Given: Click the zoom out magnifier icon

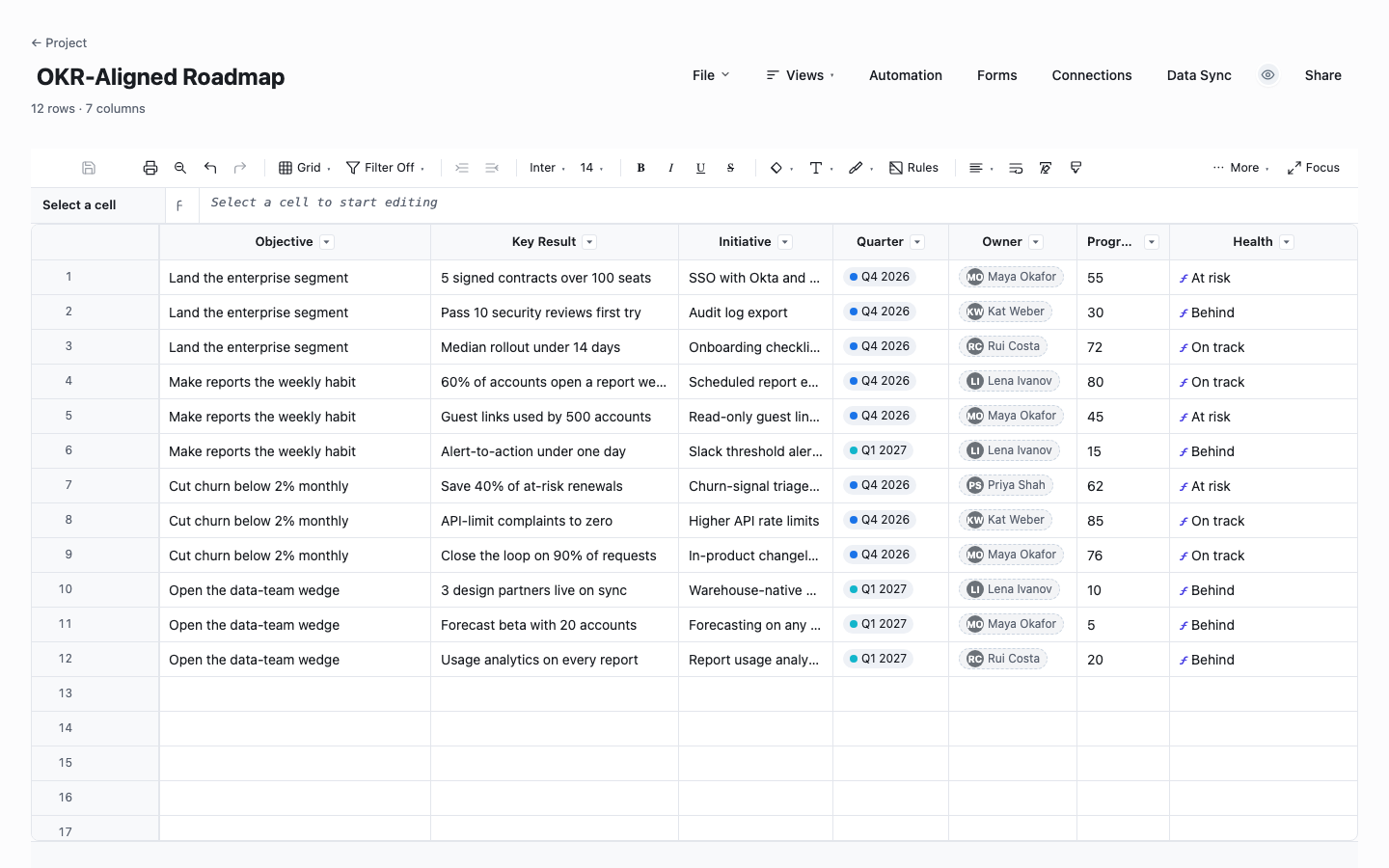Looking at the screenshot, I should click(x=180, y=168).
